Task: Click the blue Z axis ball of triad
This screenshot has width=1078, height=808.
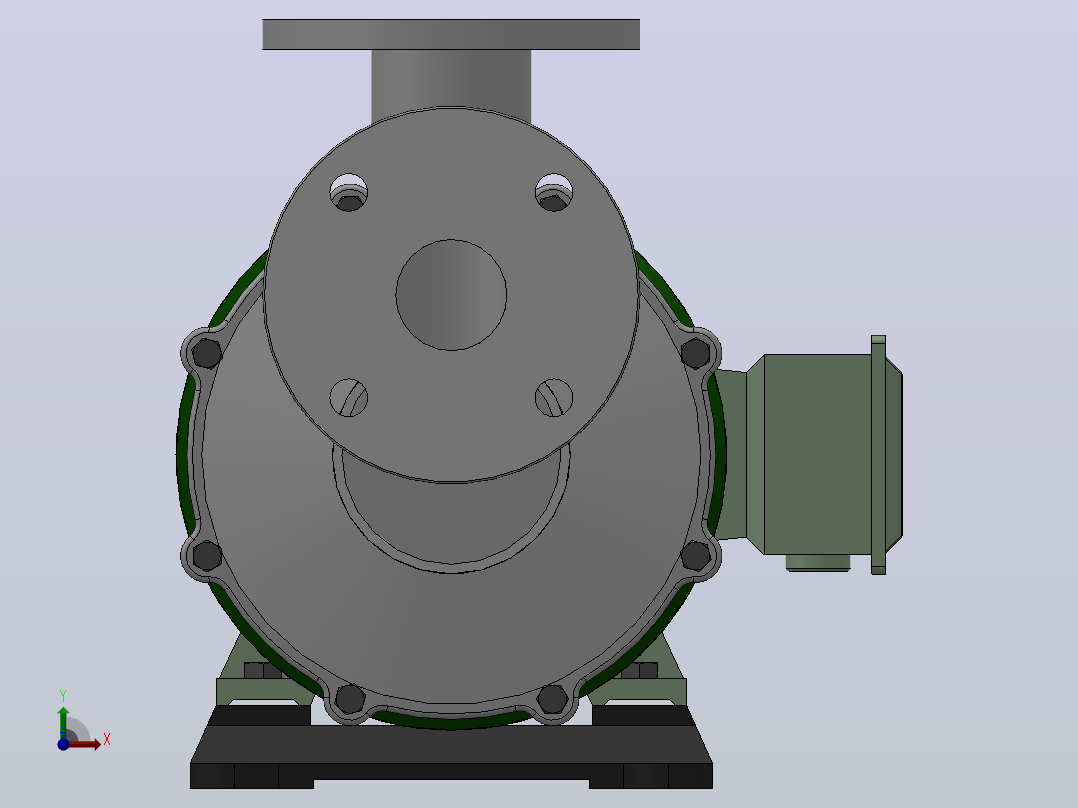Action: click(63, 744)
